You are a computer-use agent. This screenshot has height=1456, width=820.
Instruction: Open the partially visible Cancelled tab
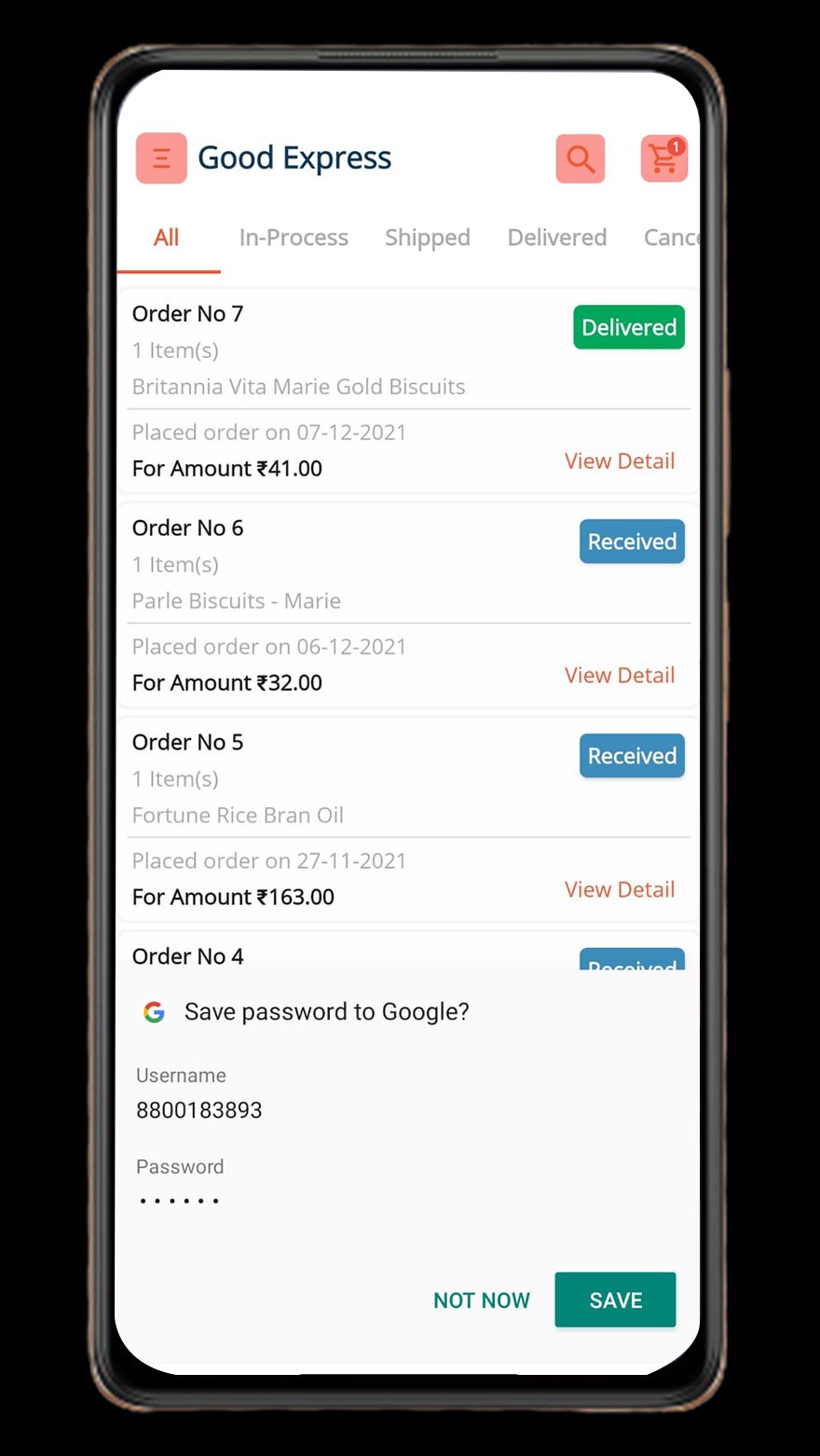pyautogui.click(x=671, y=238)
